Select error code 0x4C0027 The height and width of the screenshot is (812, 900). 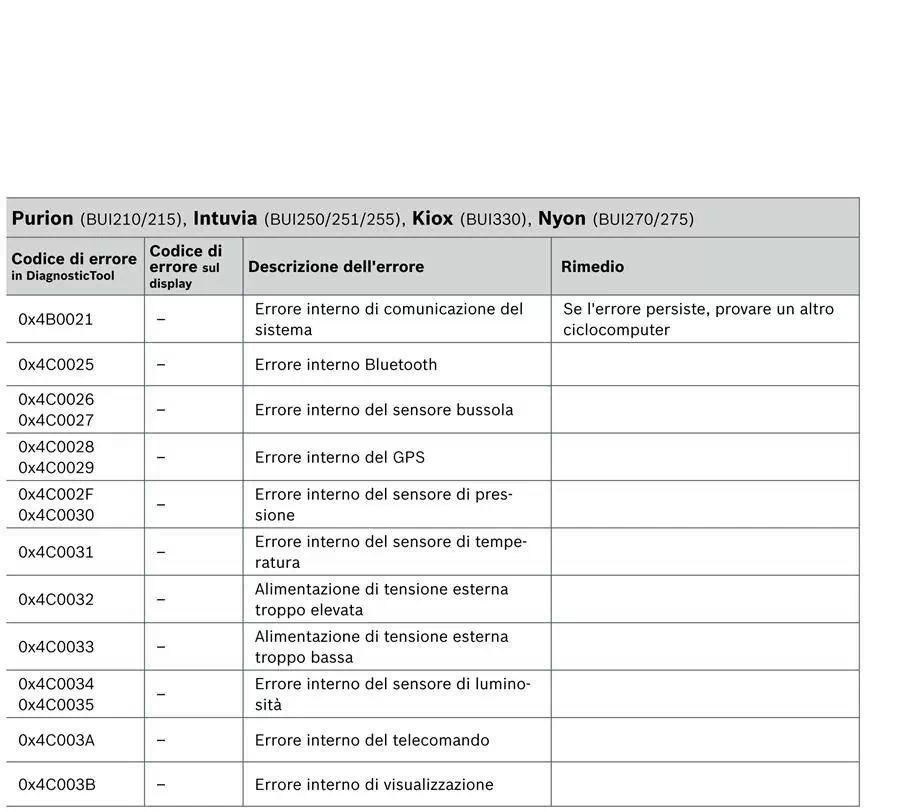[56, 420]
